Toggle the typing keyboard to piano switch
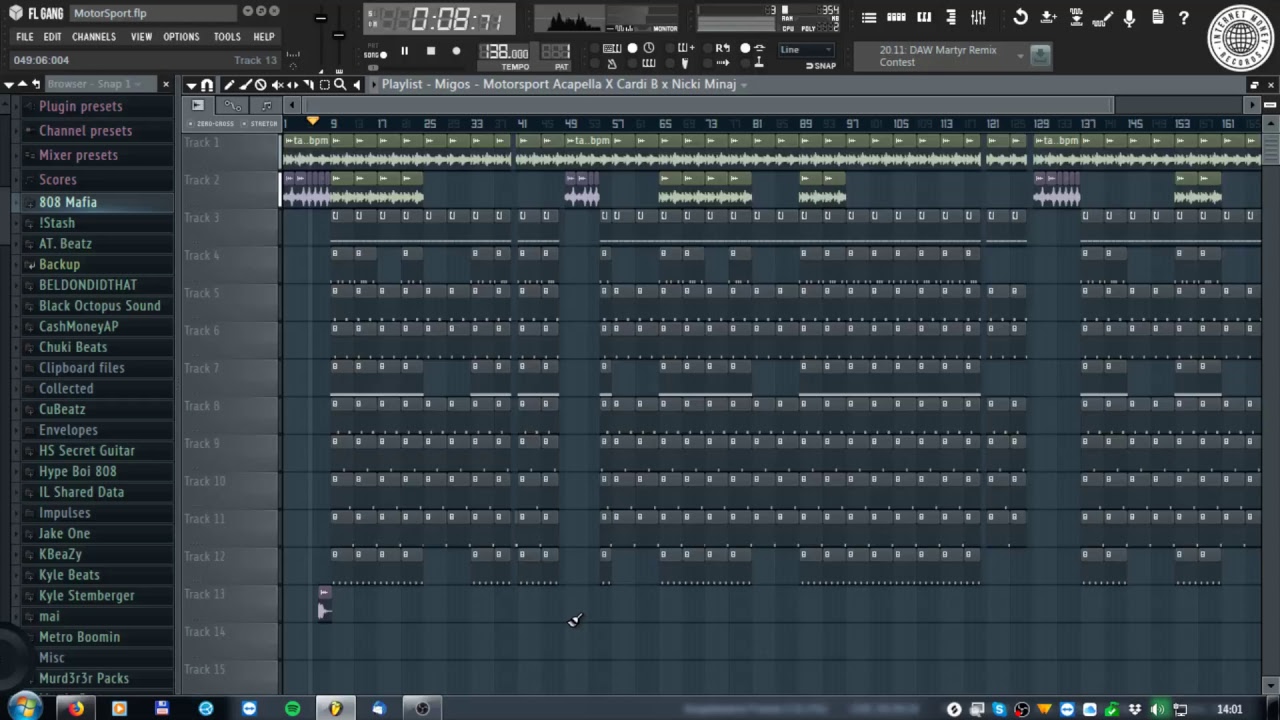 (x=611, y=48)
